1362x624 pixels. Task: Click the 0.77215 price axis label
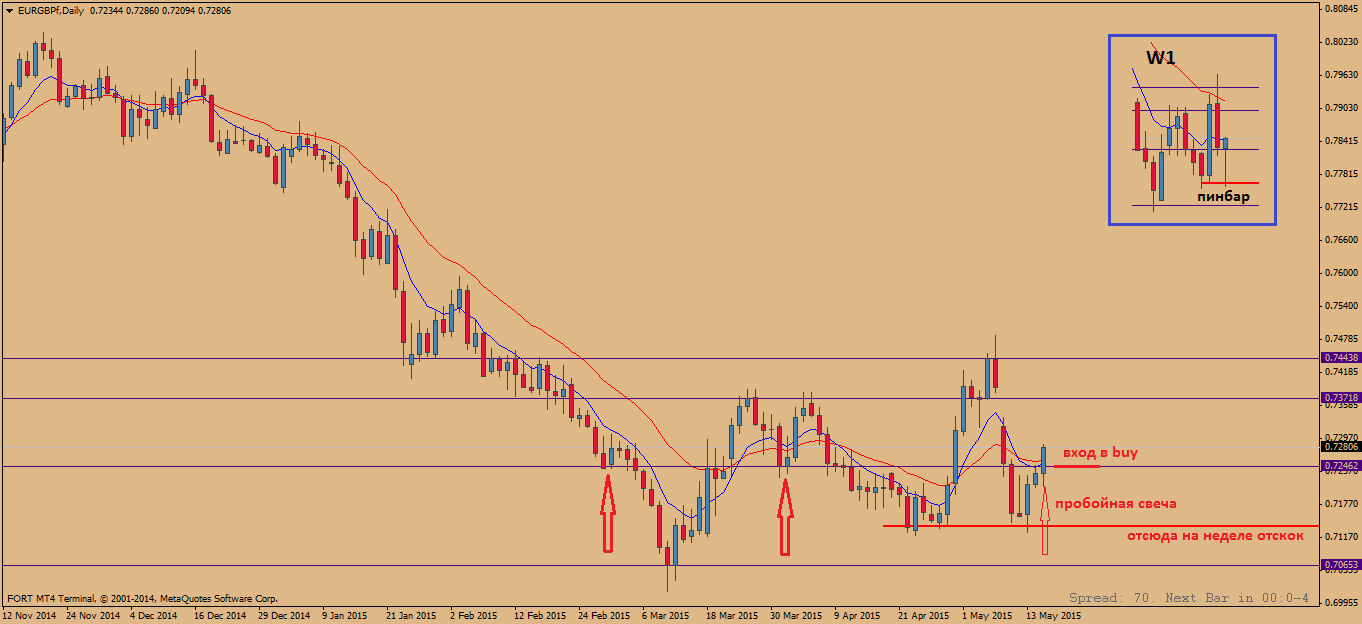pyautogui.click(x=1341, y=207)
